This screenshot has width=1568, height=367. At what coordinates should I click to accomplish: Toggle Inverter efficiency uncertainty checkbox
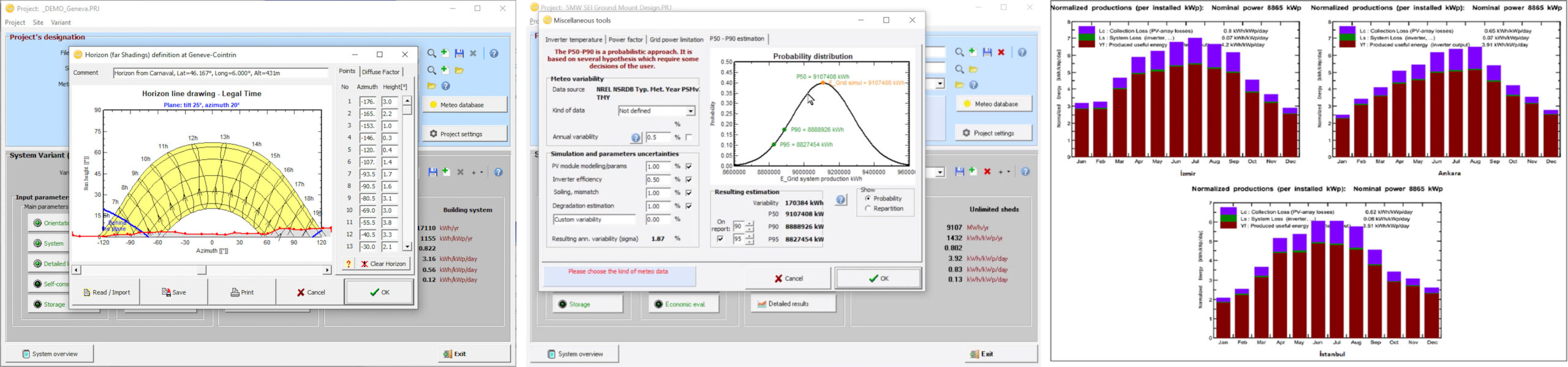tap(689, 180)
